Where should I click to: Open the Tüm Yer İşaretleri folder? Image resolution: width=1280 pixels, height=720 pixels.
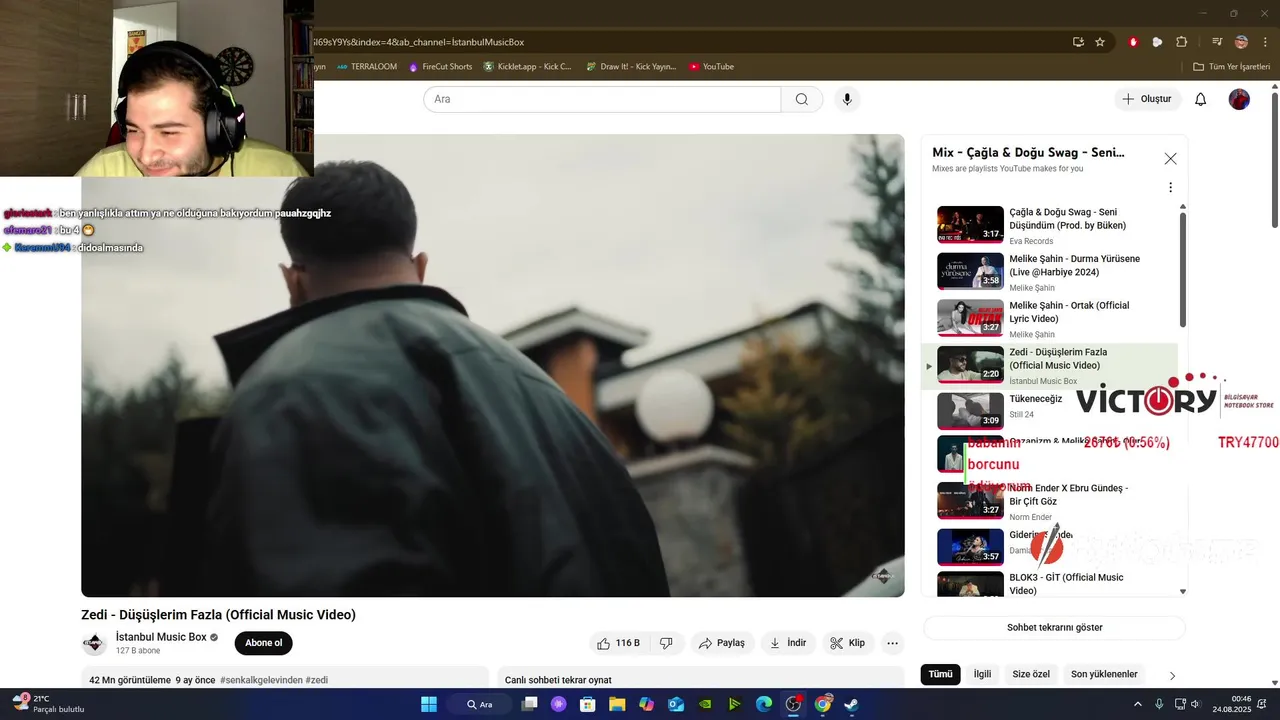1232,67
